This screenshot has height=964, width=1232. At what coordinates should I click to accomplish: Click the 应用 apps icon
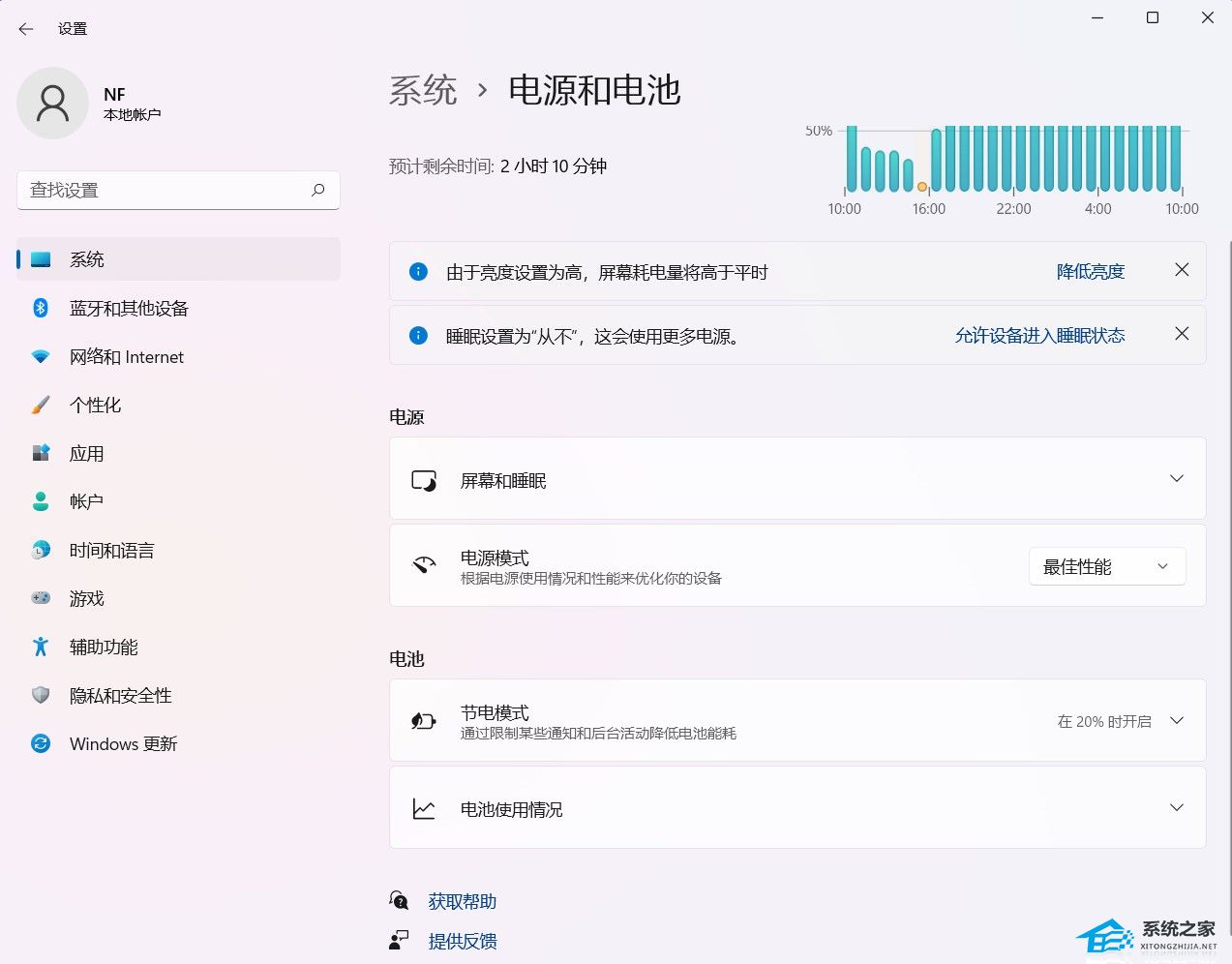point(41,453)
